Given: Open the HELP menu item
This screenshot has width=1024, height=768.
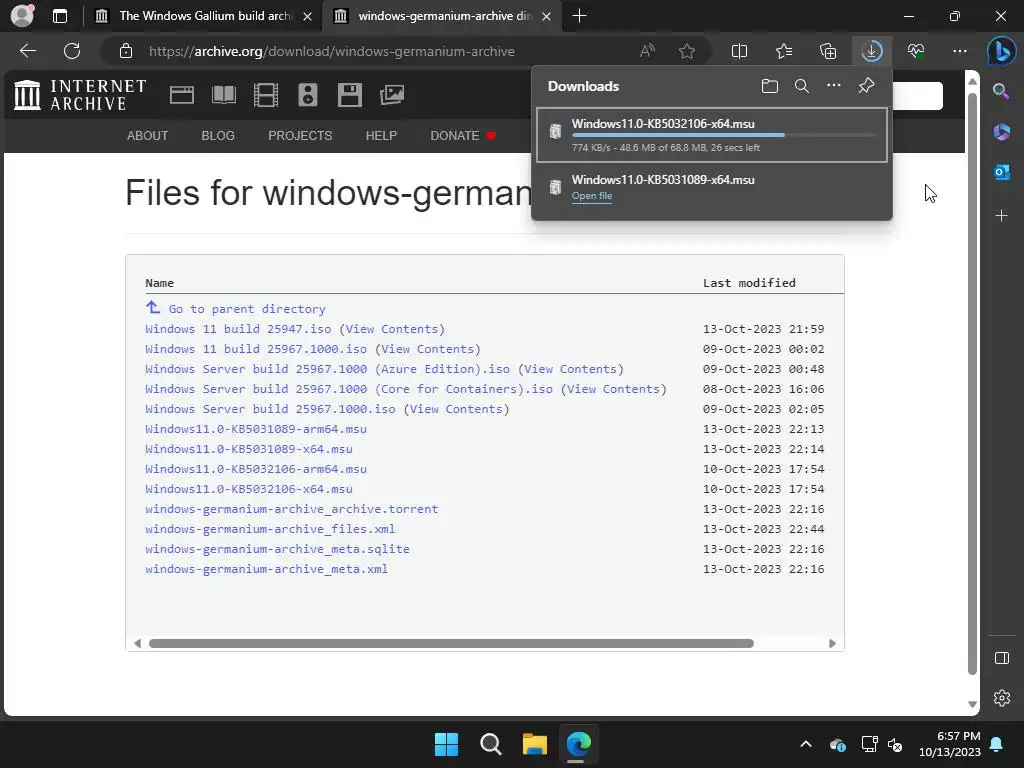Looking at the screenshot, I should pyautogui.click(x=381, y=136).
